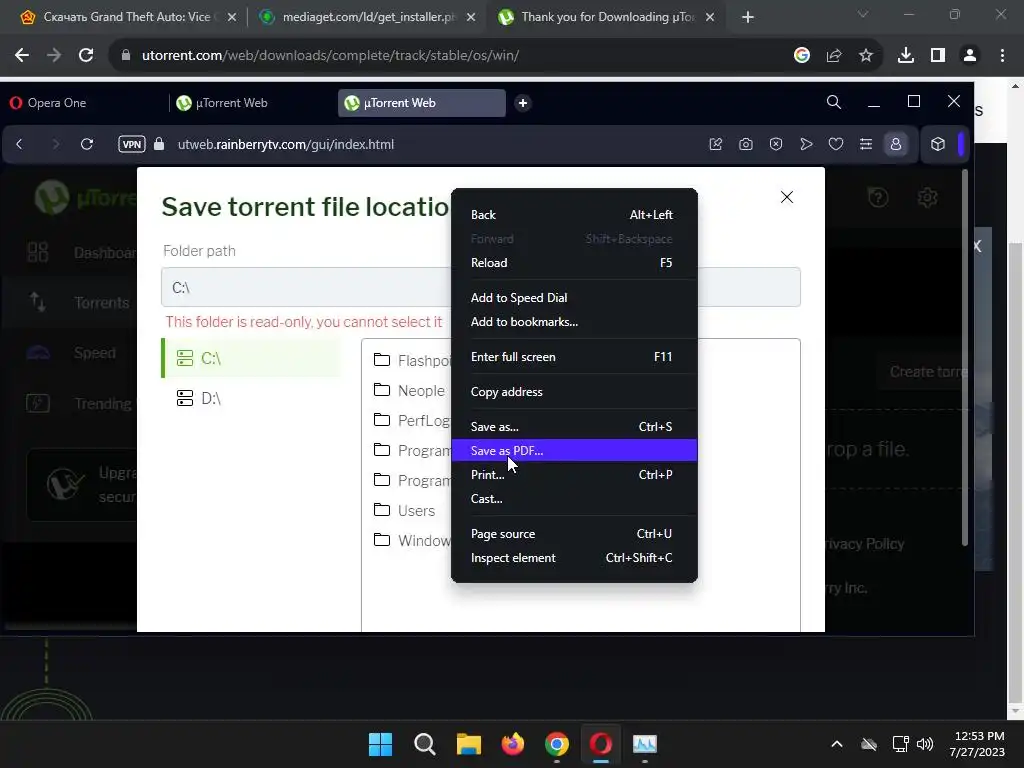1024x768 pixels.
Task: Open the Opera easy setup icon
Action: (866, 144)
